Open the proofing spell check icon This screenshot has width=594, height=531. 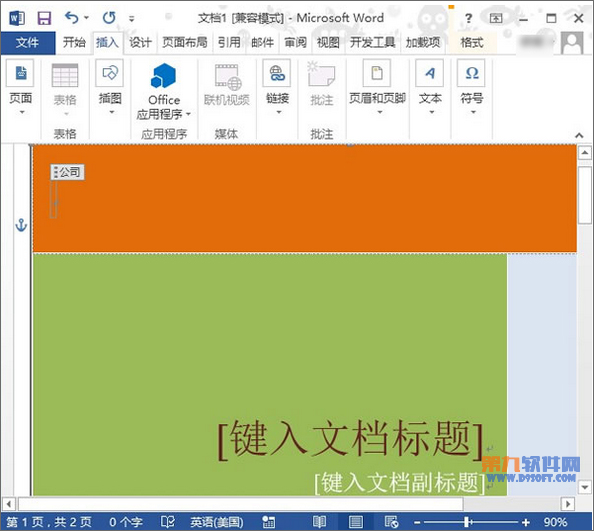point(167,522)
